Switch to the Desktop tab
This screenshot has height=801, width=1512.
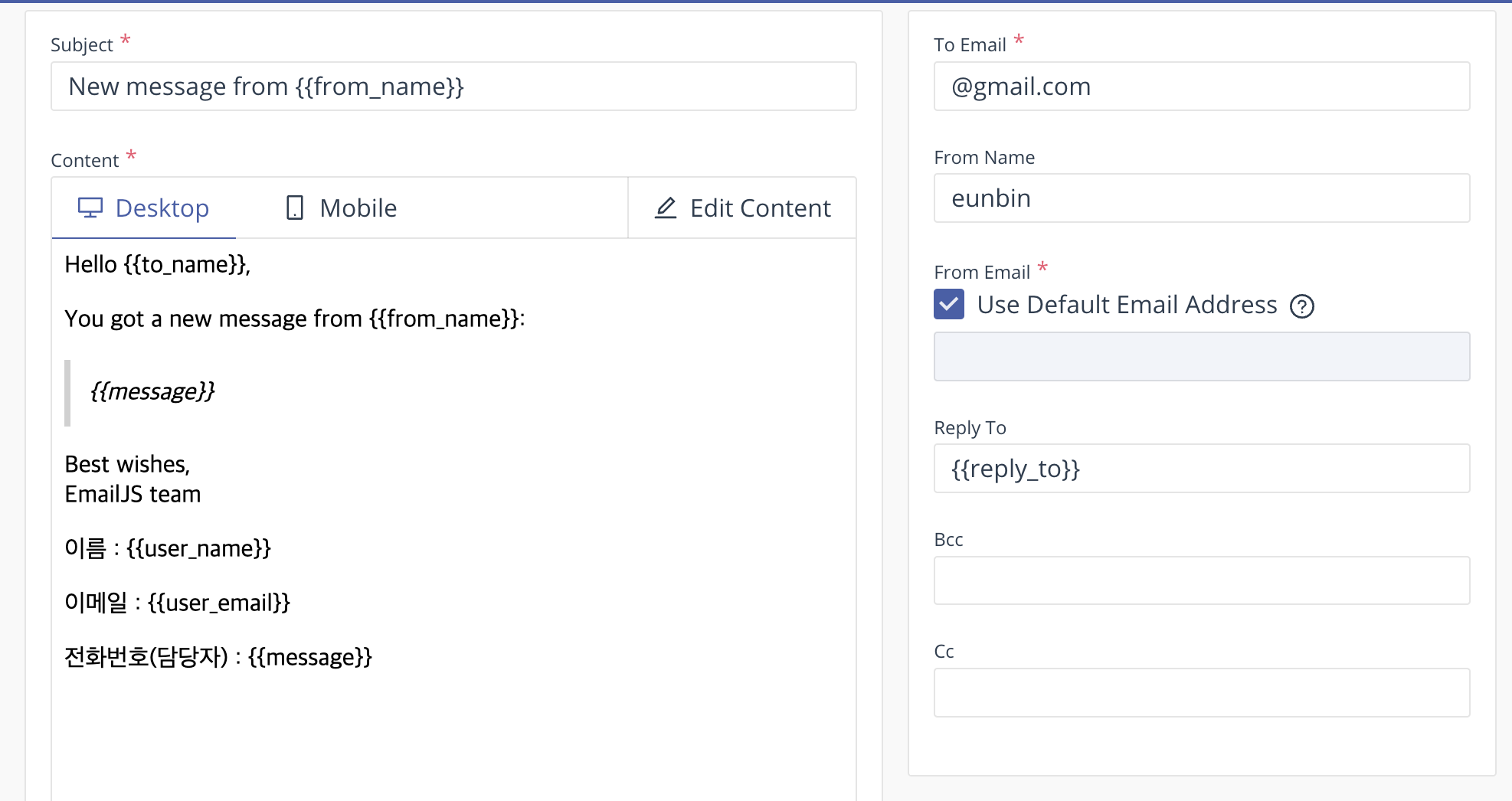143,207
